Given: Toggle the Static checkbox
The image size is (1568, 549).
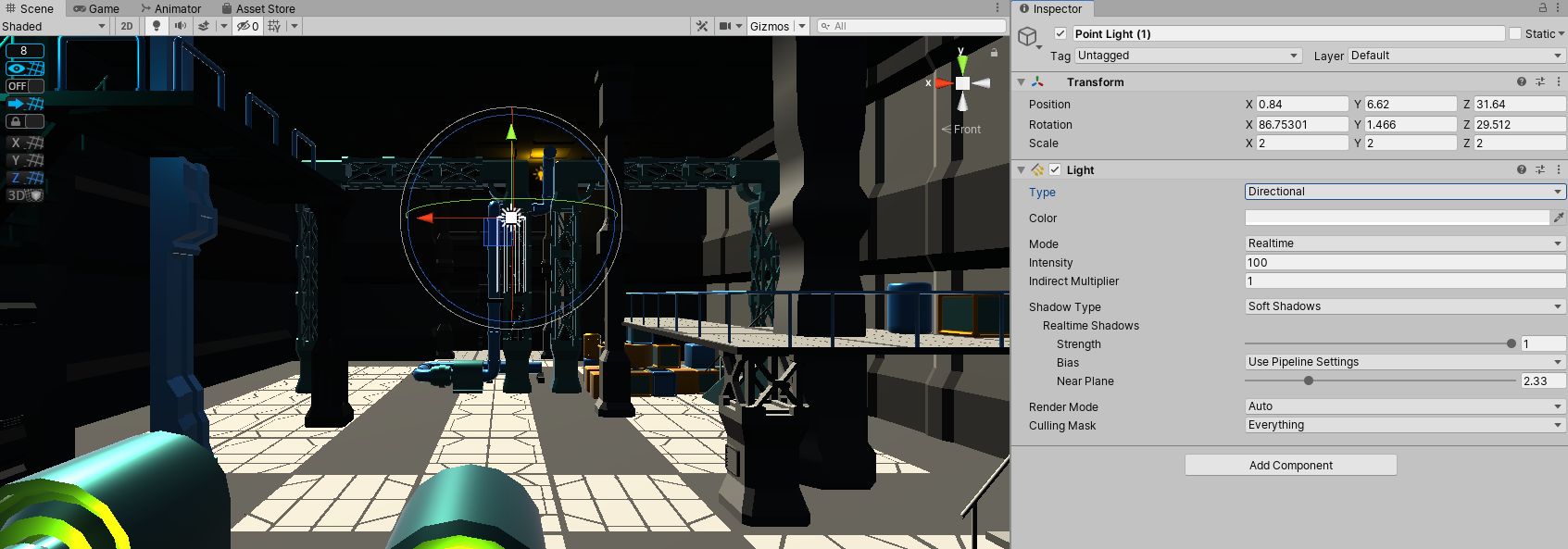Looking at the screenshot, I should 1515,33.
